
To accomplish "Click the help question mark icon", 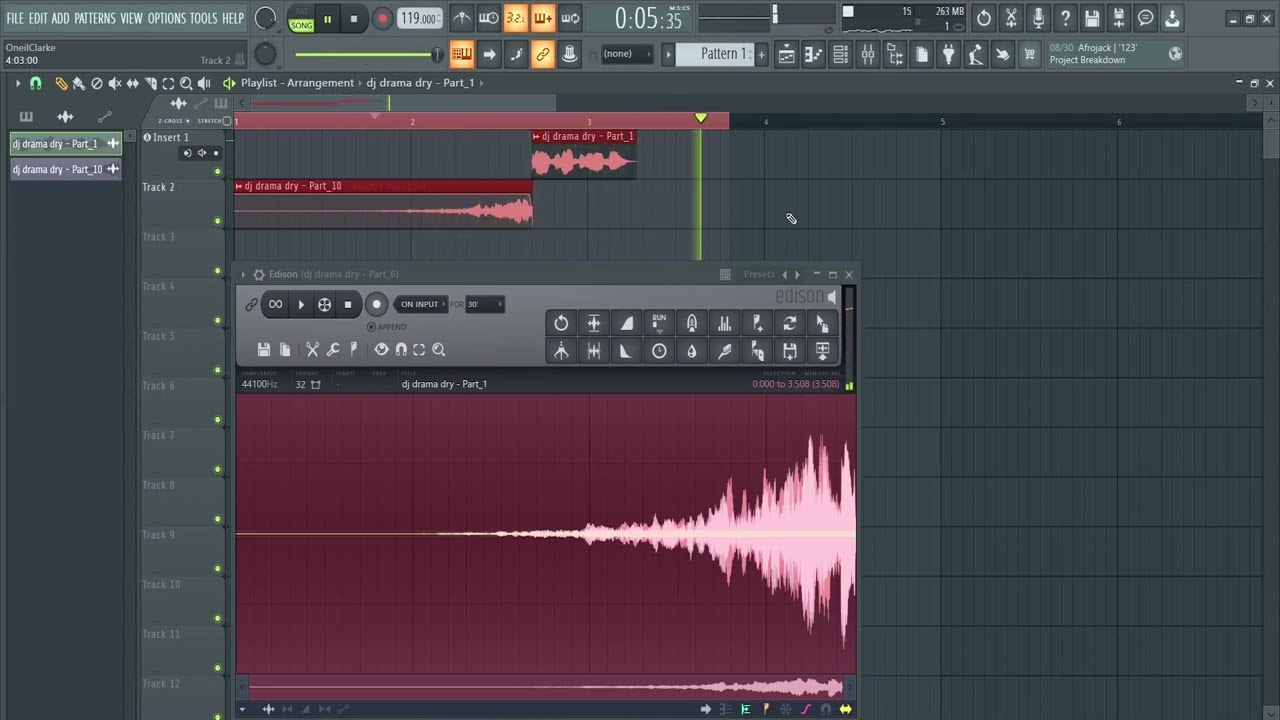I will (1065, 18).
